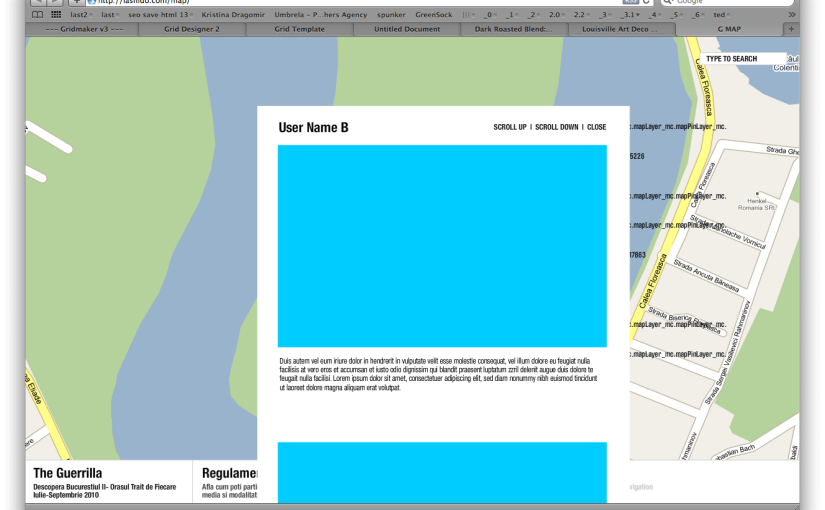Switch to Grid Designer 2 tab
Viewport: 825px width, 510px height.
(192, 29)
